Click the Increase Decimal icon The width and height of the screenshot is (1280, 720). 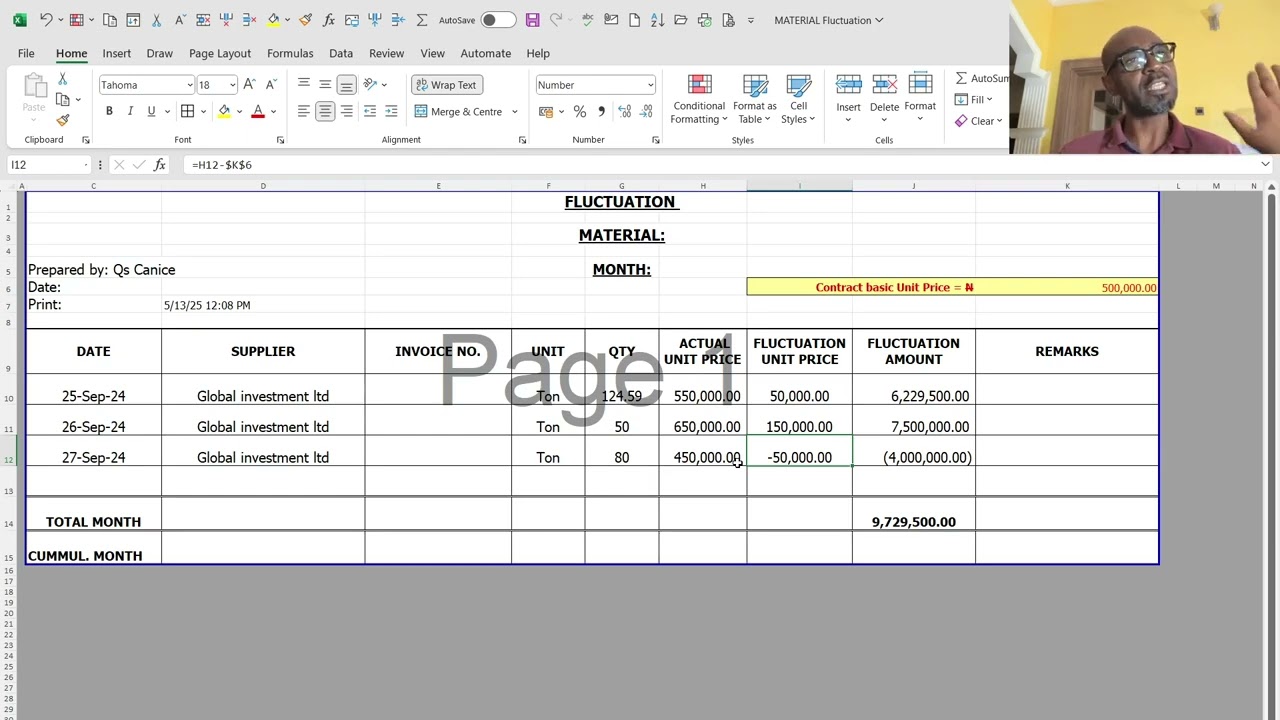(625, 111)
